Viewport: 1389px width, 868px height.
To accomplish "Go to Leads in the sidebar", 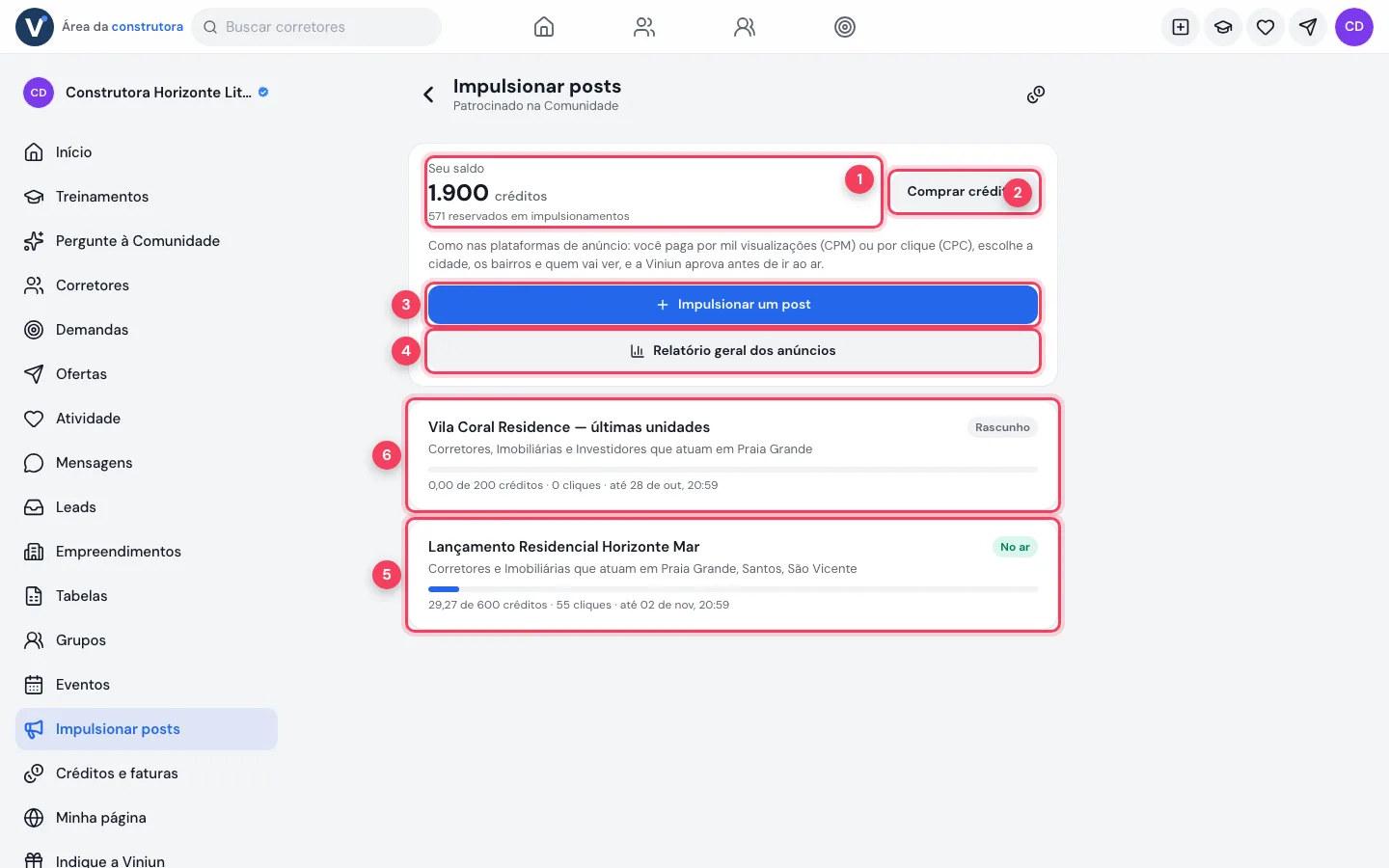I will (147, 507).
